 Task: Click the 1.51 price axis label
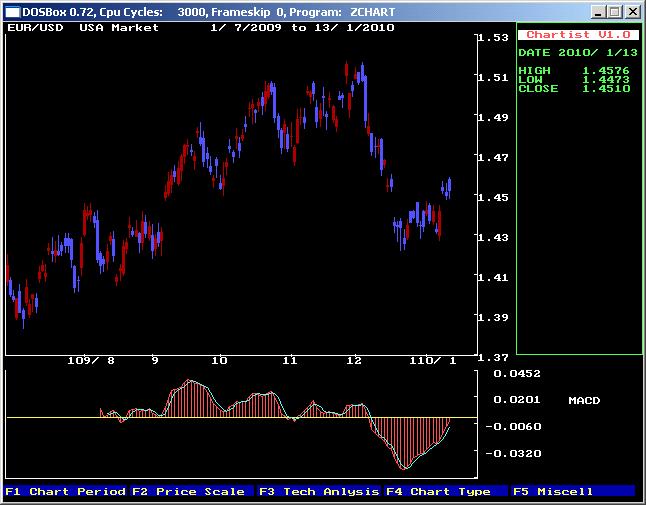(493, 77)
